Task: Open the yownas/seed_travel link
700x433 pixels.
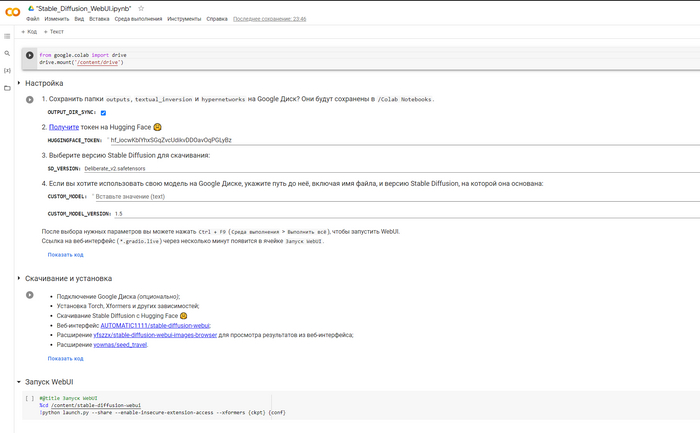Action: click(x=120, y=345)
